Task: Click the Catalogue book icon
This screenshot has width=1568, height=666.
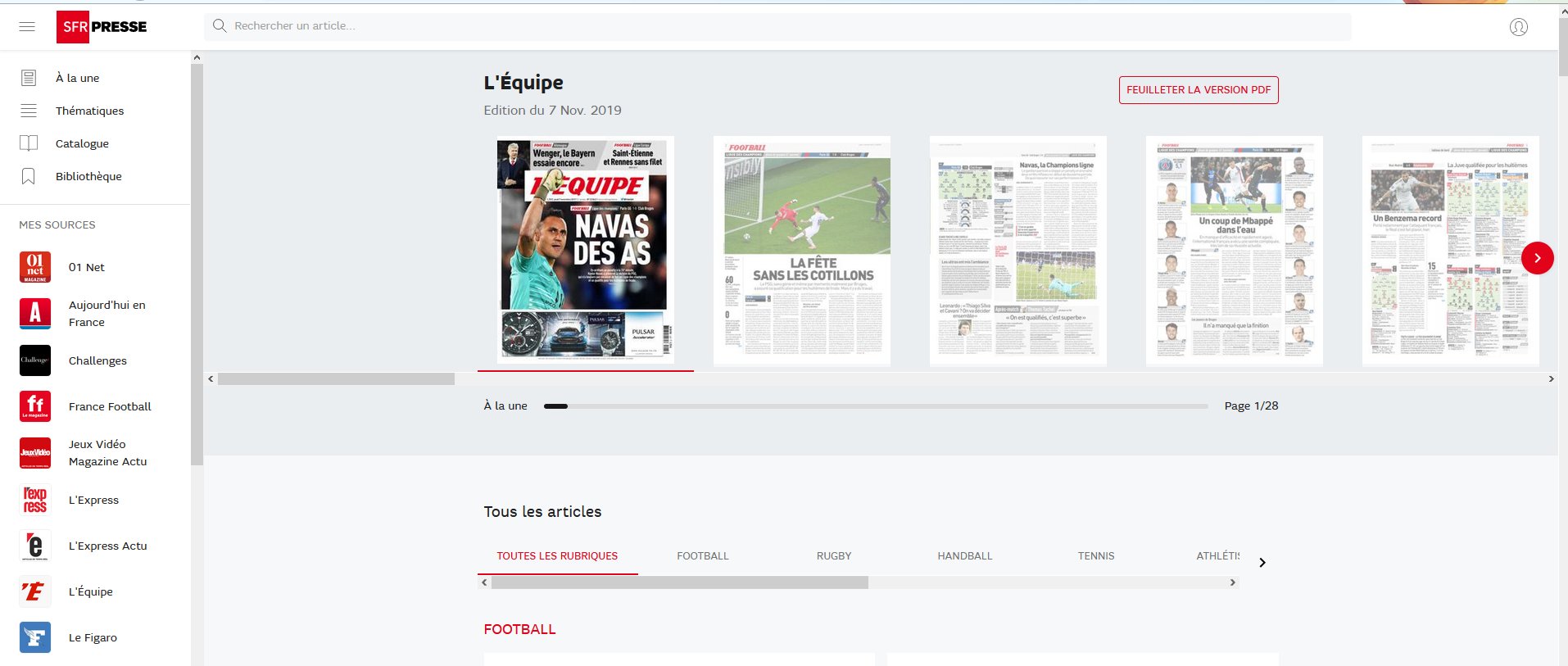Action: (29, 143)
